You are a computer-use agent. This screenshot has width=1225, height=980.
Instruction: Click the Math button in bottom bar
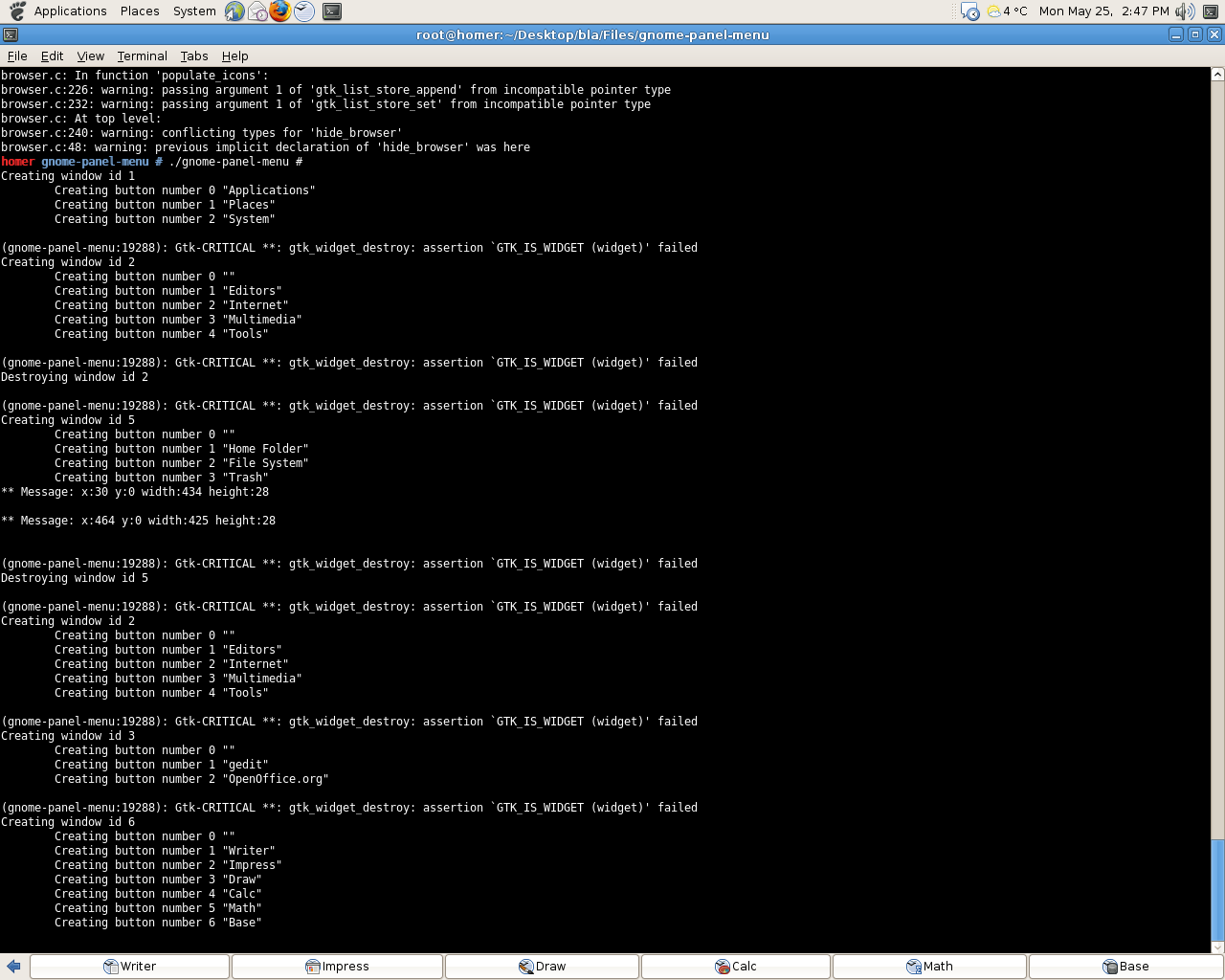click(929, 967)
